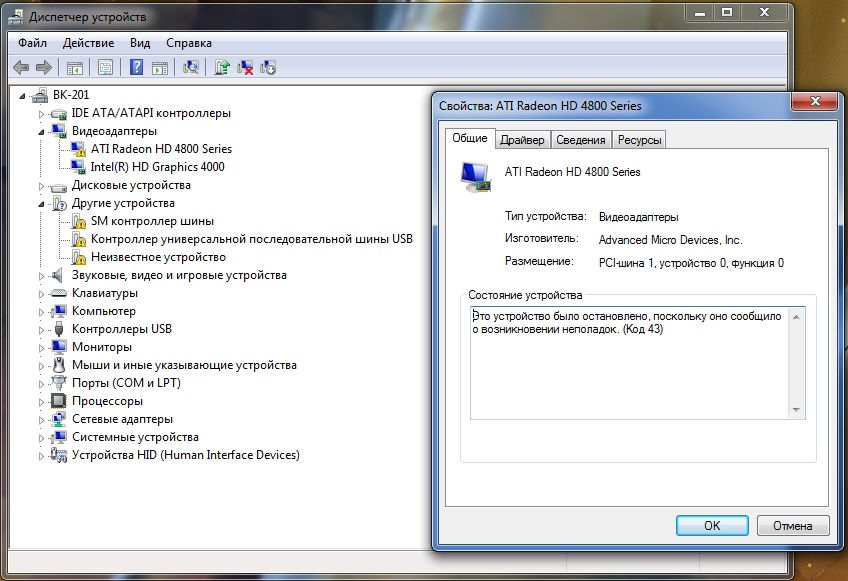
Task: Confirm the properties dialog with OK
Action: pos(712,525)
